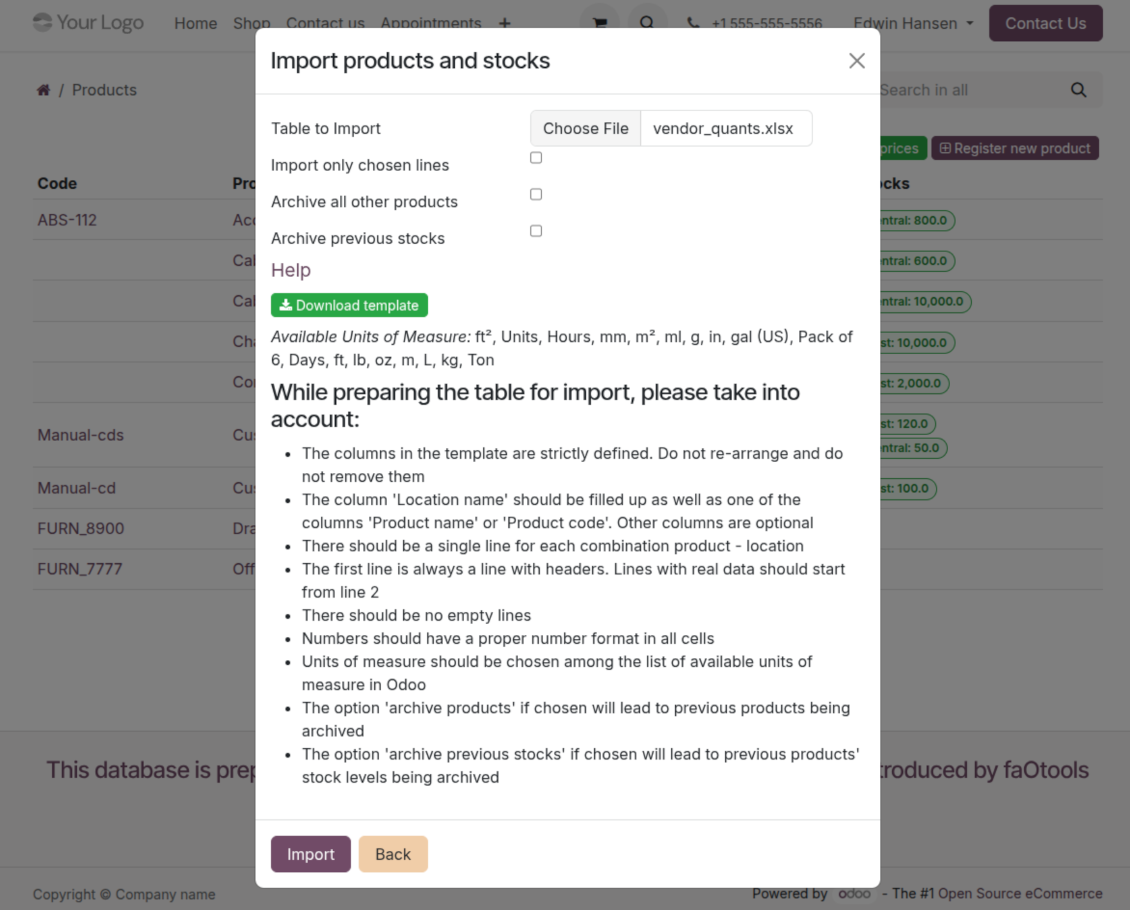
Task: Click the Download template button
Action: [x=349, y=305]
